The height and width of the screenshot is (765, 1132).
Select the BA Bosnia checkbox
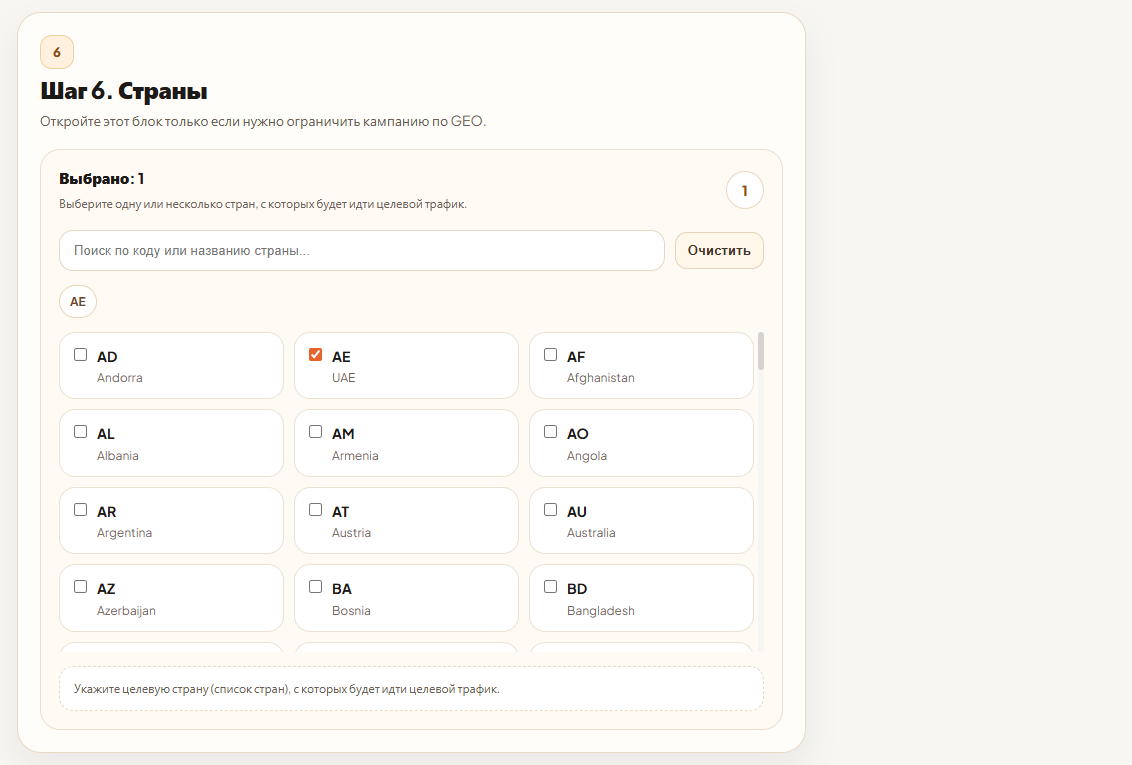316,587
